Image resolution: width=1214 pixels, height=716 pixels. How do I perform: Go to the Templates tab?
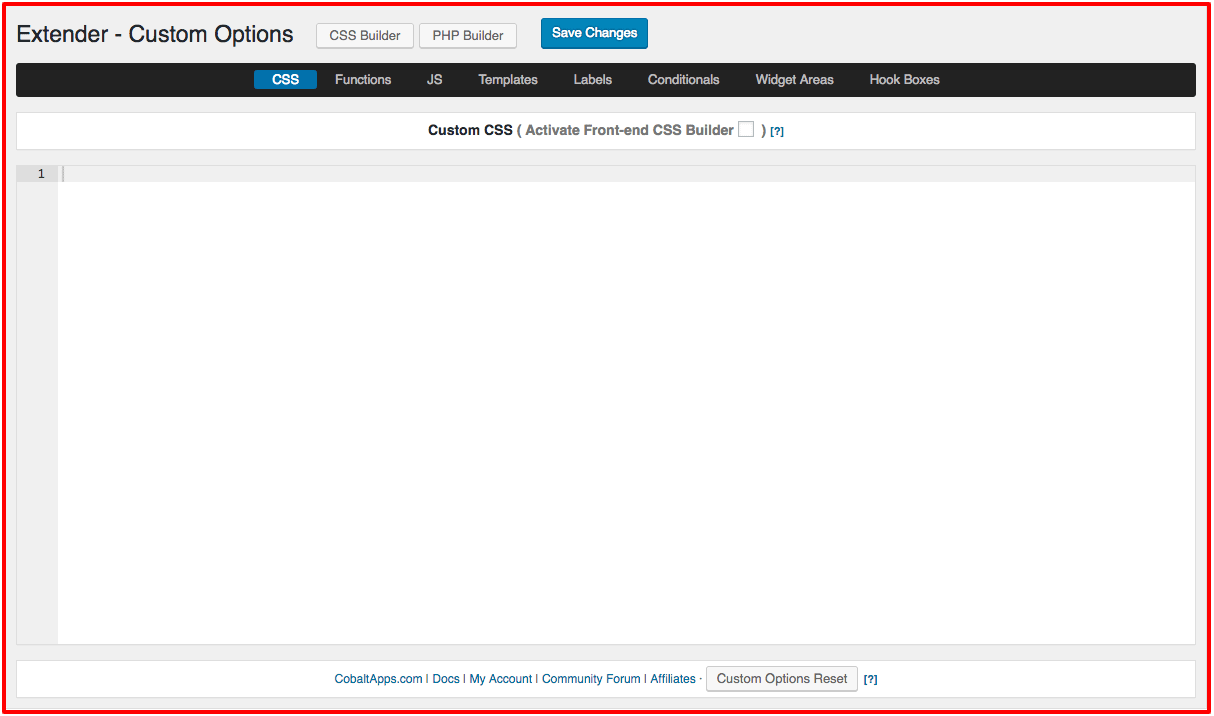click(507, 80)
